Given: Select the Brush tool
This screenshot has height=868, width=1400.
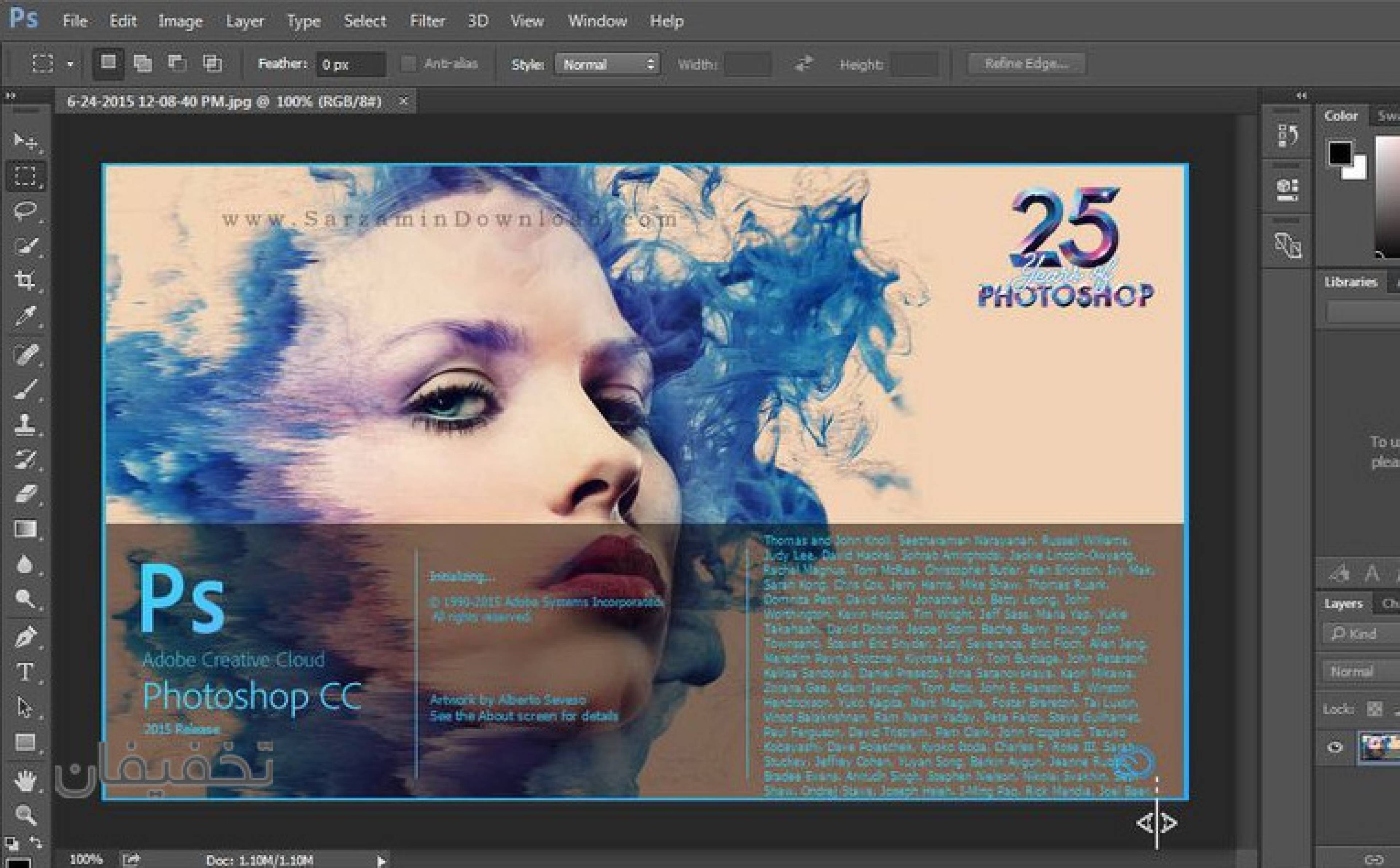Looking at the screenshot, I should pyautogui.click(x=25, y=389).
